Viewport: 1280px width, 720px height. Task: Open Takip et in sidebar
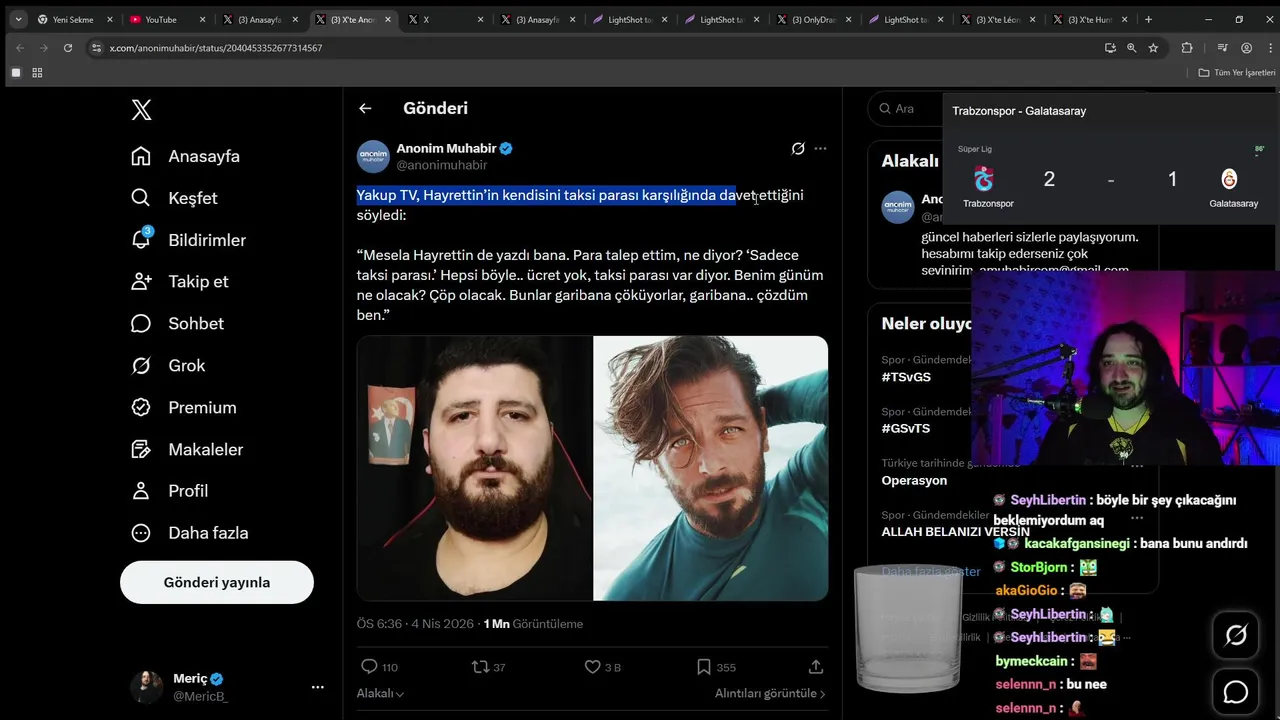coord(180,281)
